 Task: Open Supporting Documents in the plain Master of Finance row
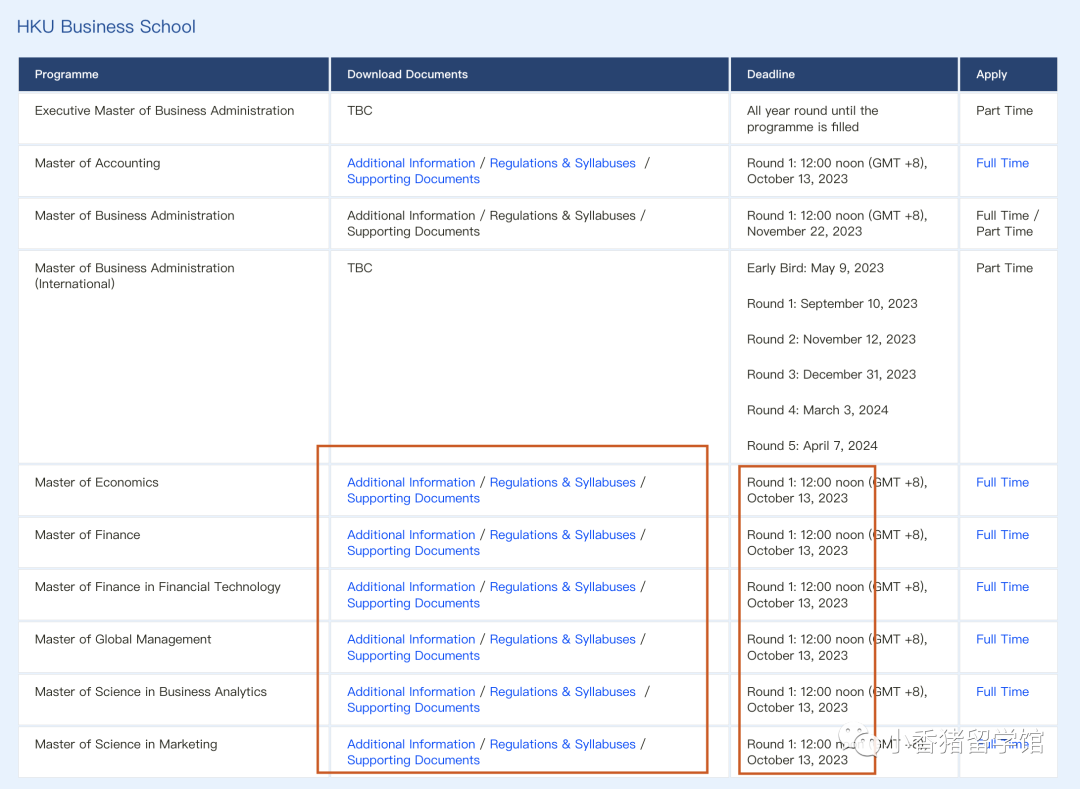(413, 551)
